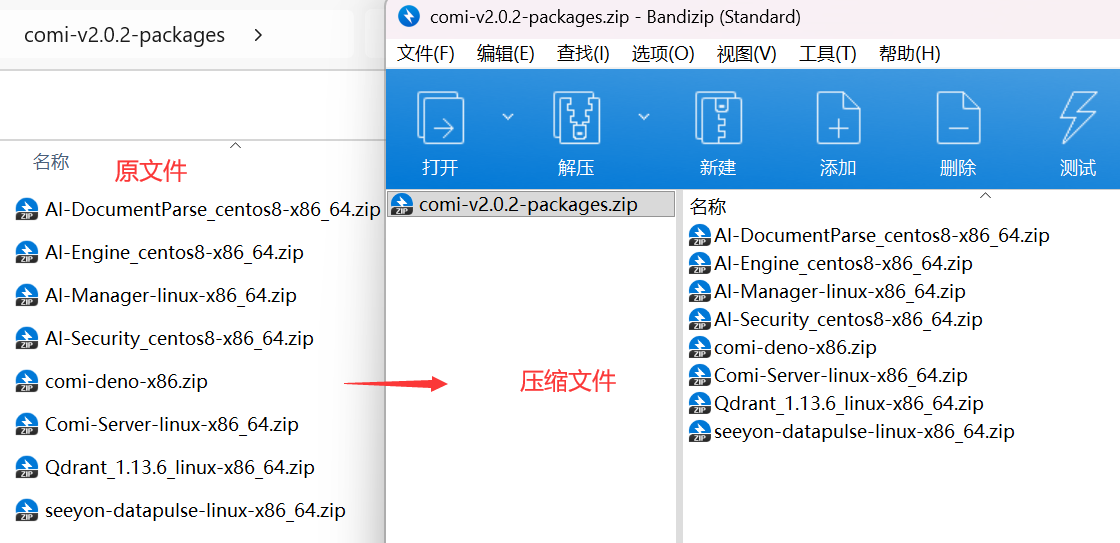Select seeyon-datapulse-linux-x86_64.zip in Bandizip list
The image size is (1120, 543).
coord(865,432)
